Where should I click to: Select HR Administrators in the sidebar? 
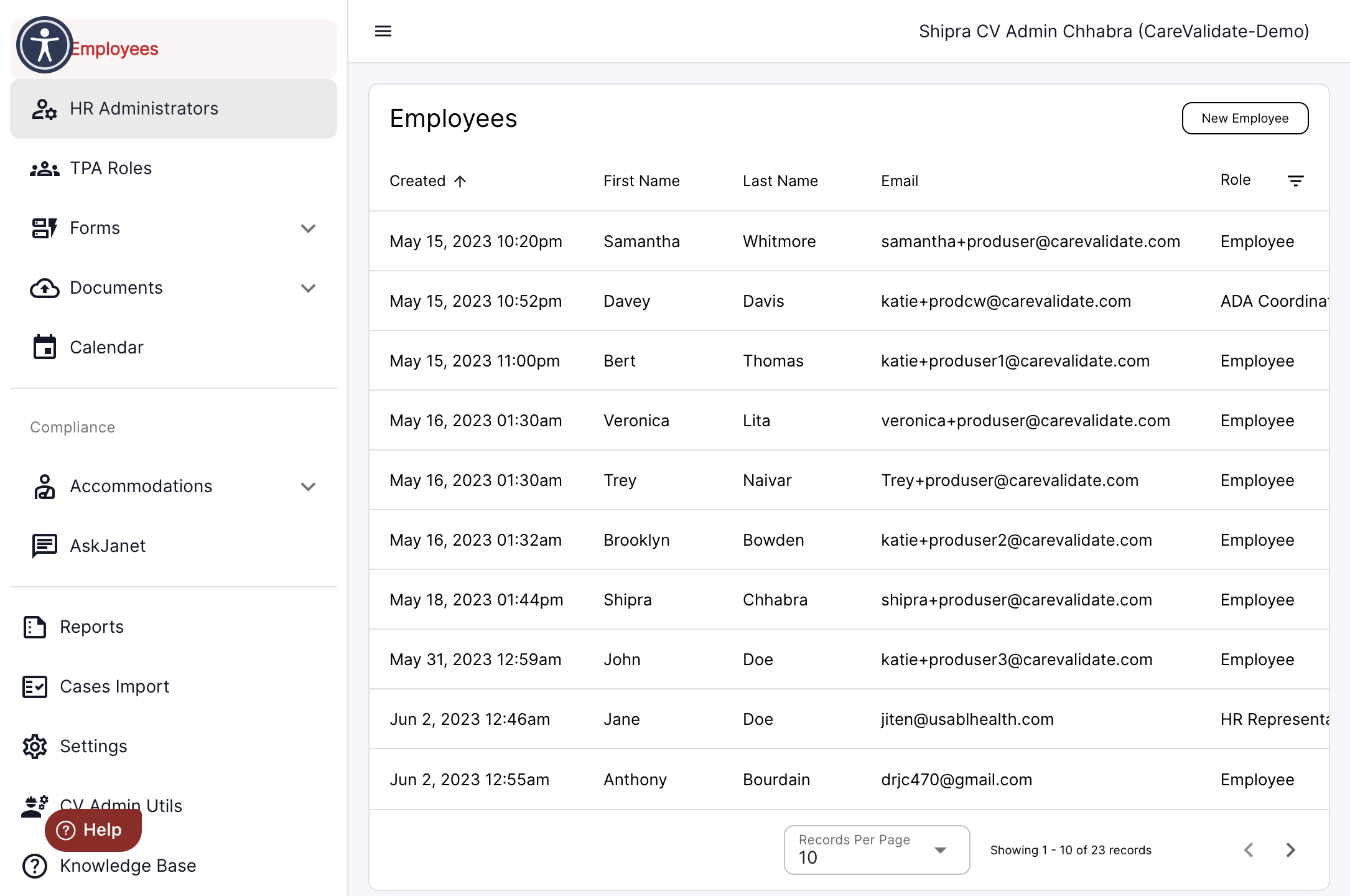(174, 109)
